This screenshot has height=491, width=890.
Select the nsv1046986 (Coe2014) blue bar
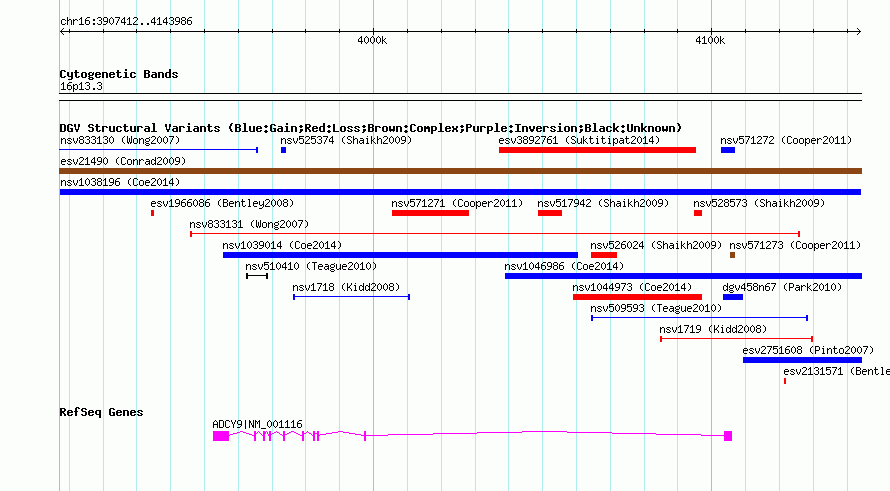(x=683, y=276)
